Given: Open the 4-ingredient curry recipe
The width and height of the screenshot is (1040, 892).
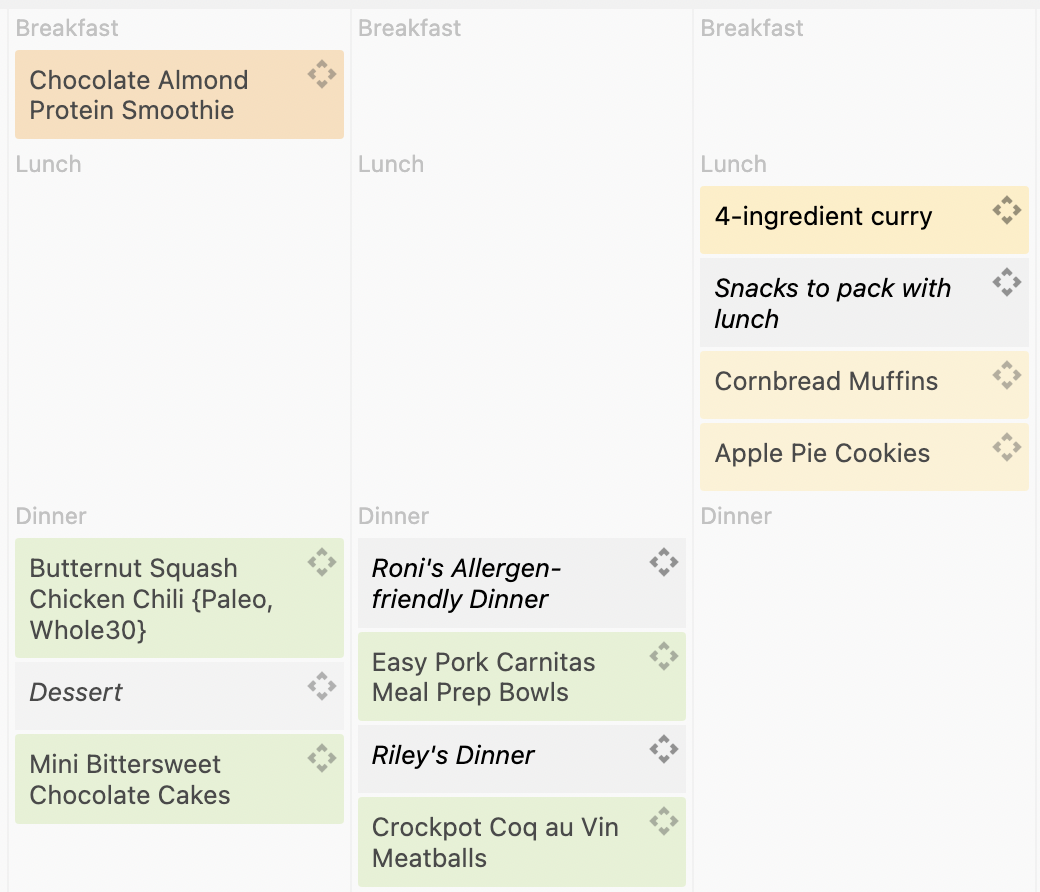Looking at the screenshot, I should pyautogui.click(x=823, y=217).
